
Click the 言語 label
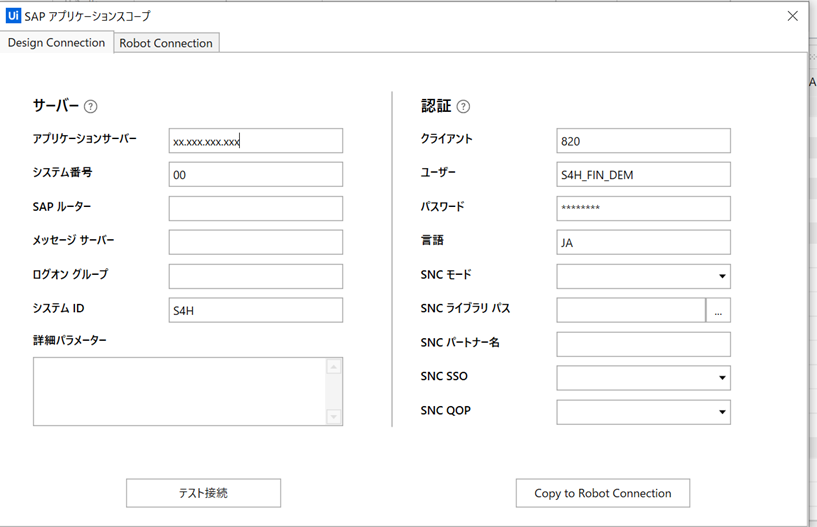(432, 240)
